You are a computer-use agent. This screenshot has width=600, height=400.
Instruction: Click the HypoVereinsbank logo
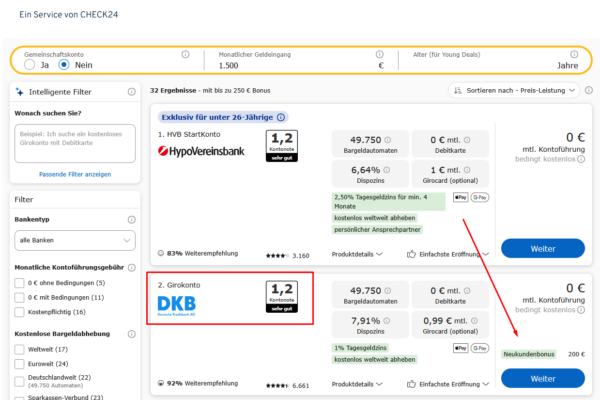[x=201, y=151]
